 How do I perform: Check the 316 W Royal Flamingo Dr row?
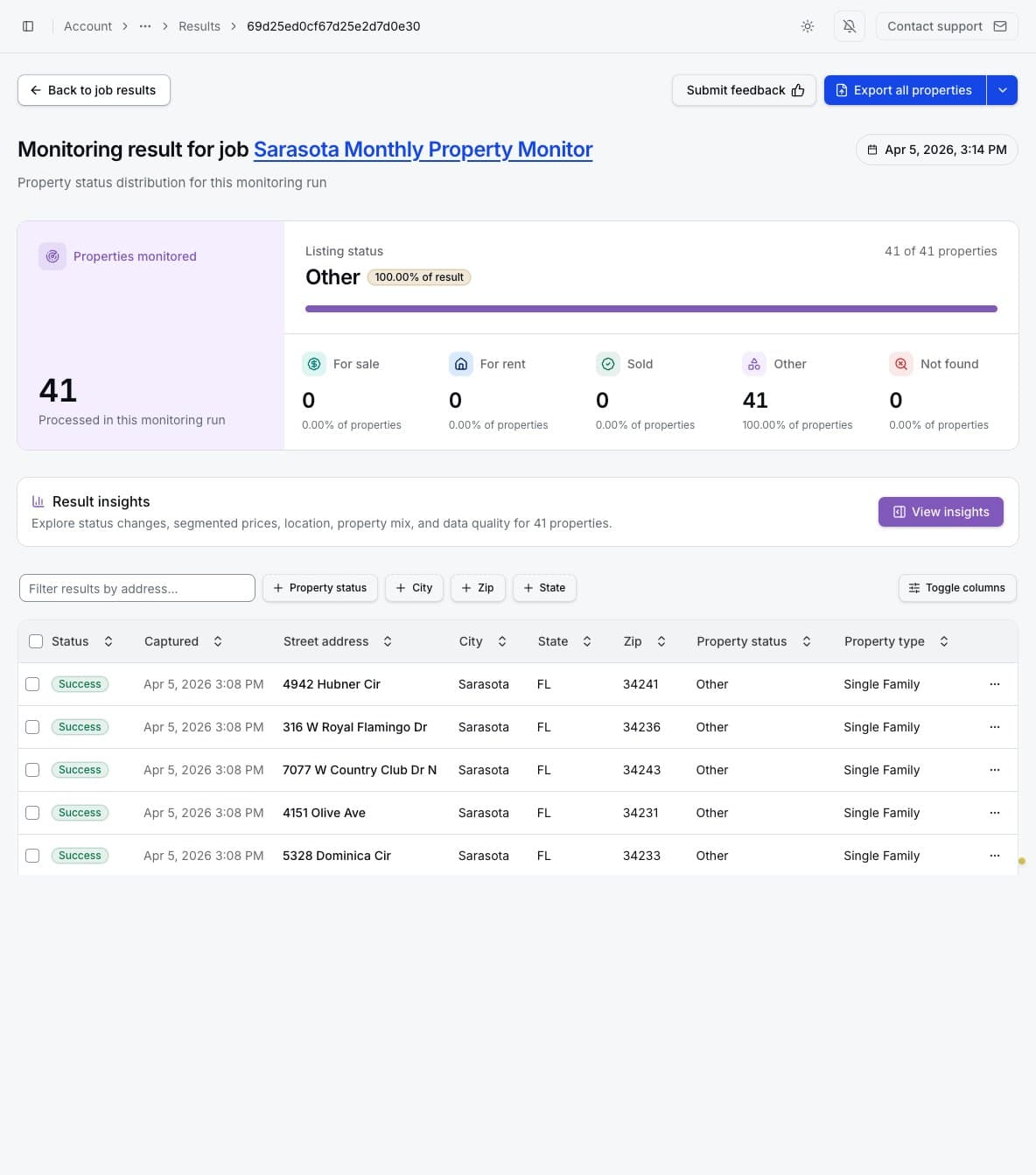click(32, 727)
